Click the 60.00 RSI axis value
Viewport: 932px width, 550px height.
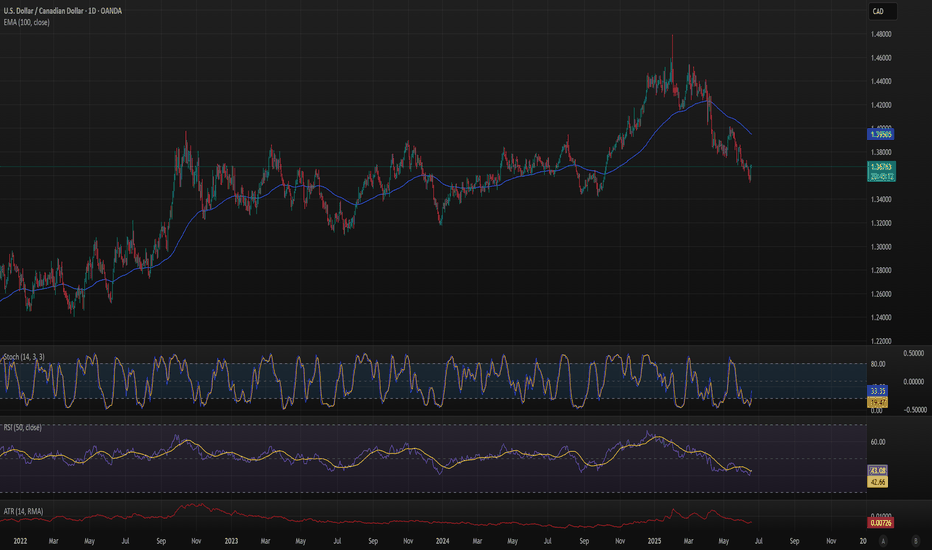point(878,442)
